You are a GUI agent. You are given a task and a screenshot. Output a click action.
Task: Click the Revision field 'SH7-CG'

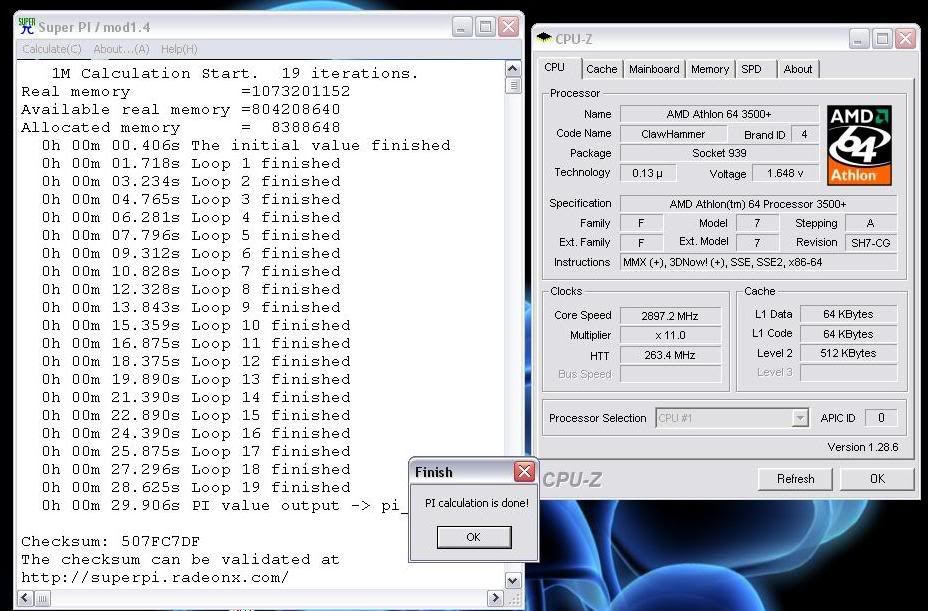pos(871,243)
